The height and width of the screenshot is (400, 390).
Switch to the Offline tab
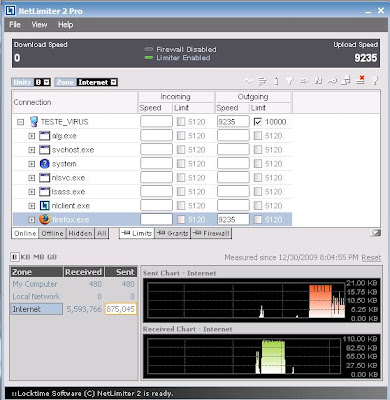pyautogui.click(x=52, y=233)
